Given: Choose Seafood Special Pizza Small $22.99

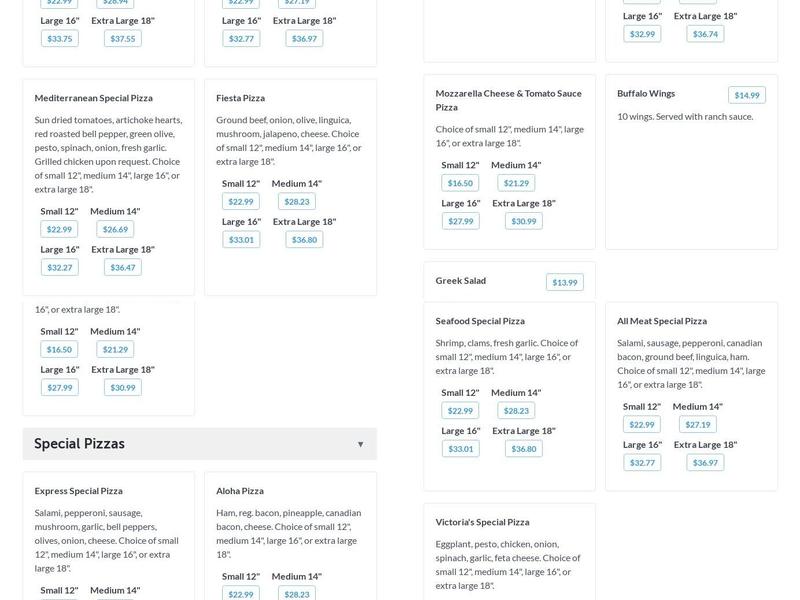Looking at the screenshot, I should [x=460, y=411].
